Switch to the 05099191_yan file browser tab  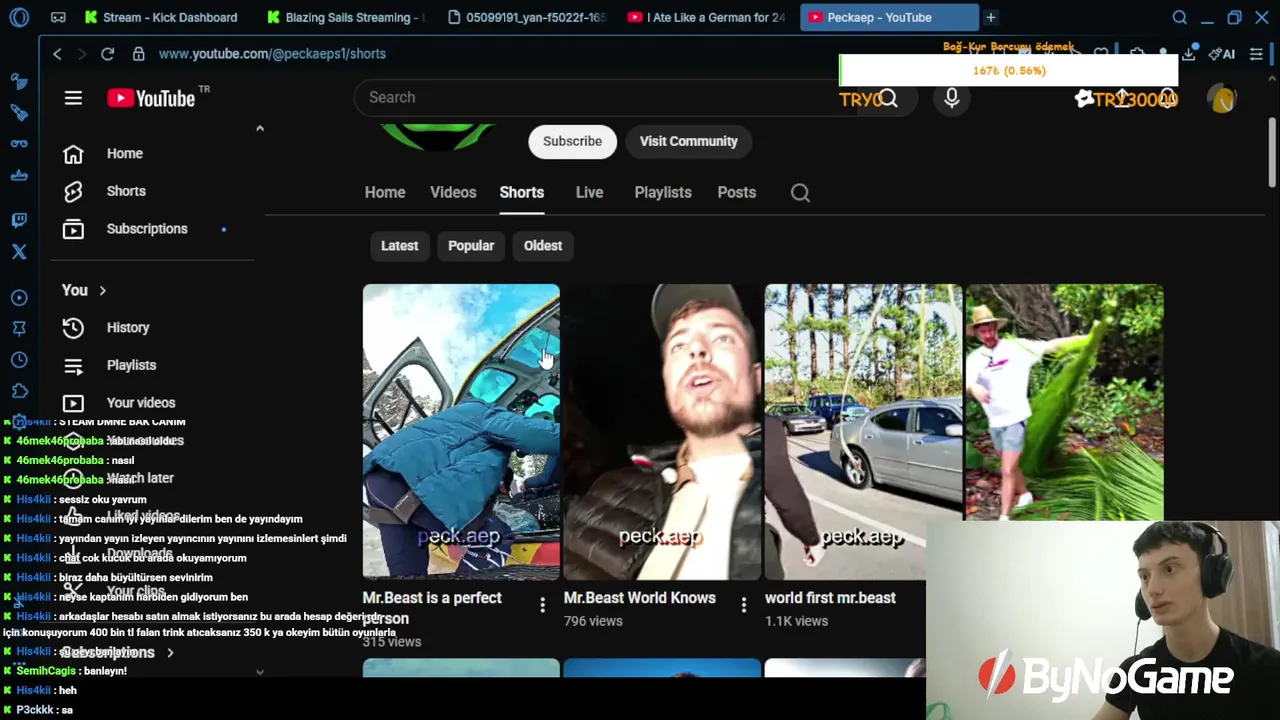tap(527, 17)
